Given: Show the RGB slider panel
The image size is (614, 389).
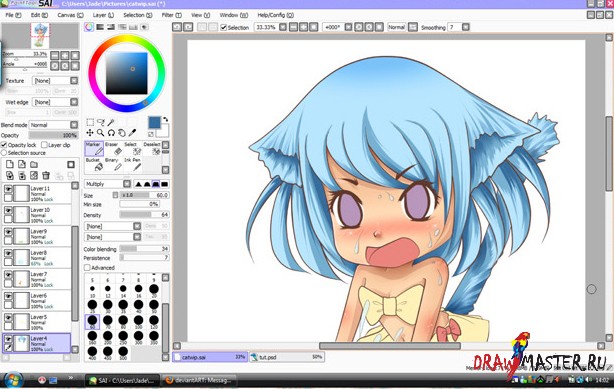Looking at the screenshot, I should click(100, 27).
